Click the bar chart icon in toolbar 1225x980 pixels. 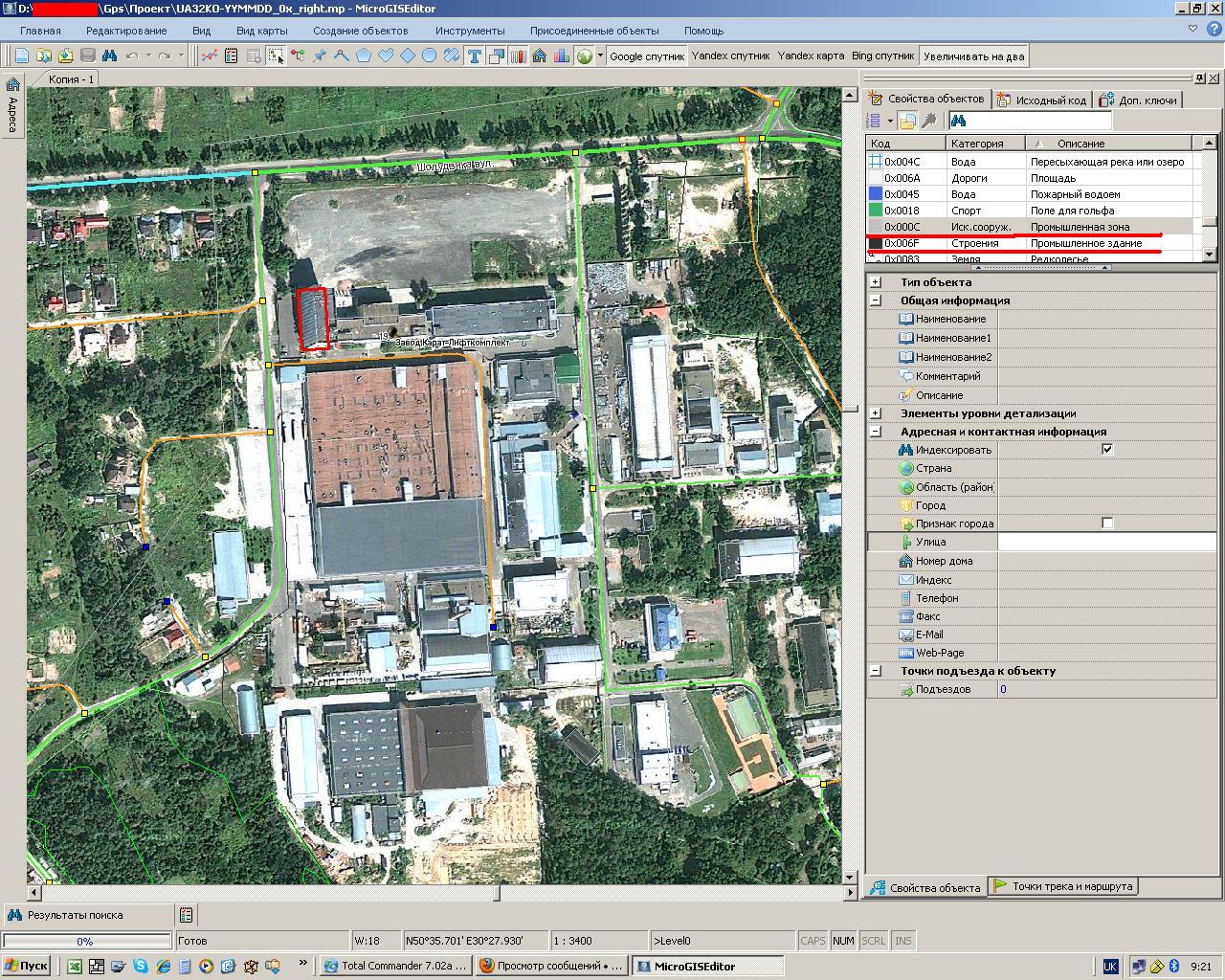[562, 56]
